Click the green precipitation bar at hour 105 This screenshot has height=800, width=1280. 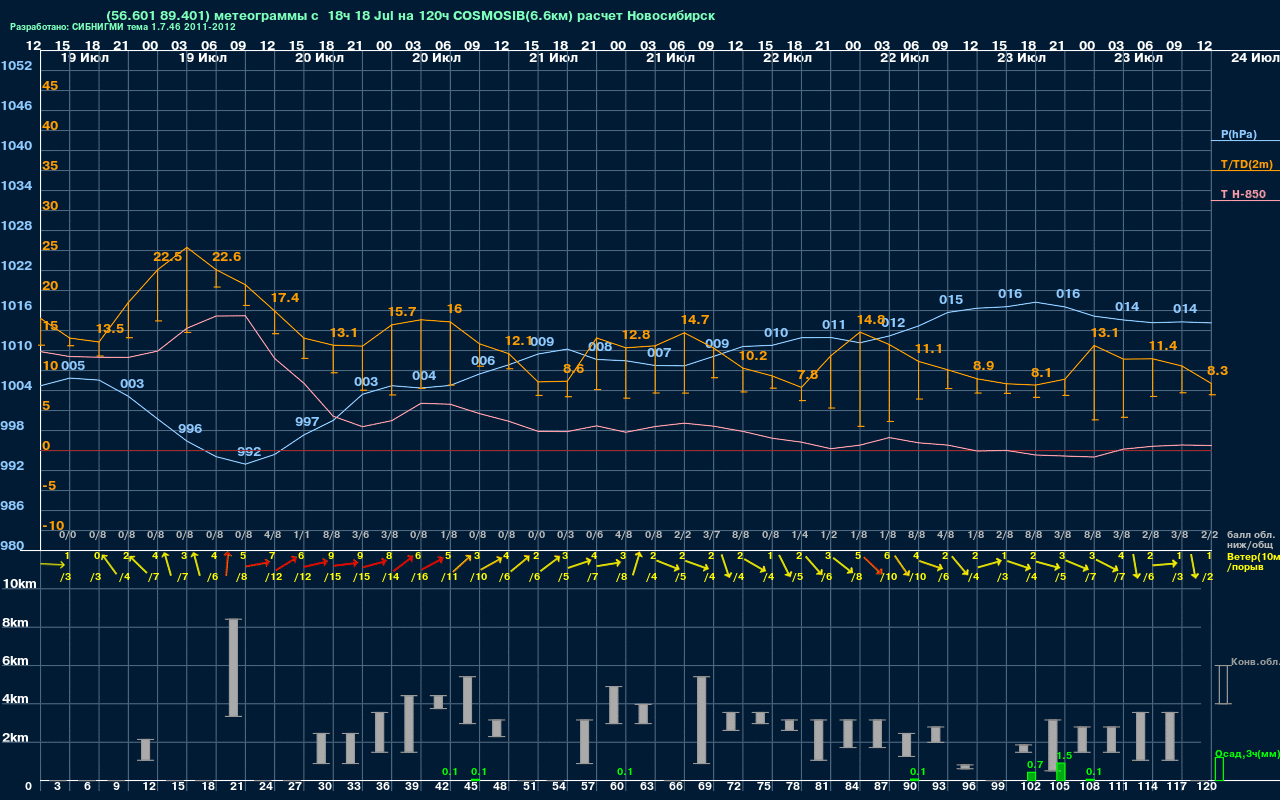click(x=1061, y=772)
